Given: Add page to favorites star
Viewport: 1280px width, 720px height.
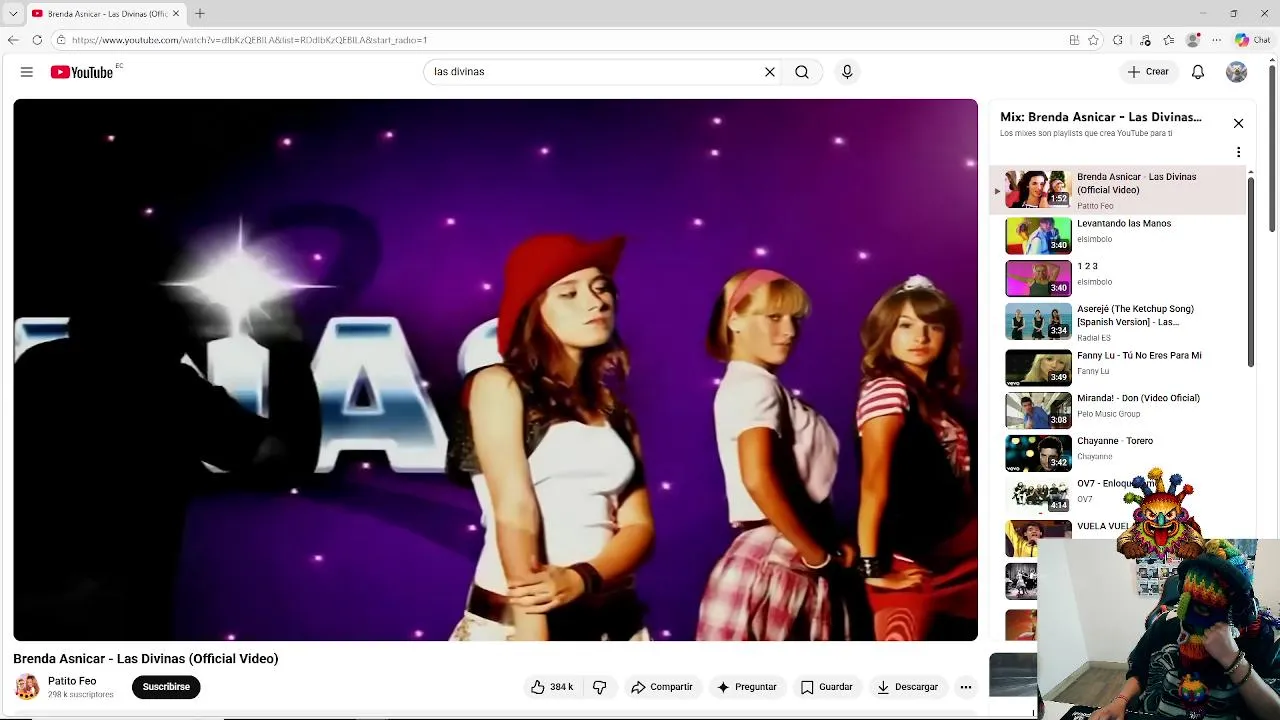Looking at the screenshot, I should (x=1094, y=40).
